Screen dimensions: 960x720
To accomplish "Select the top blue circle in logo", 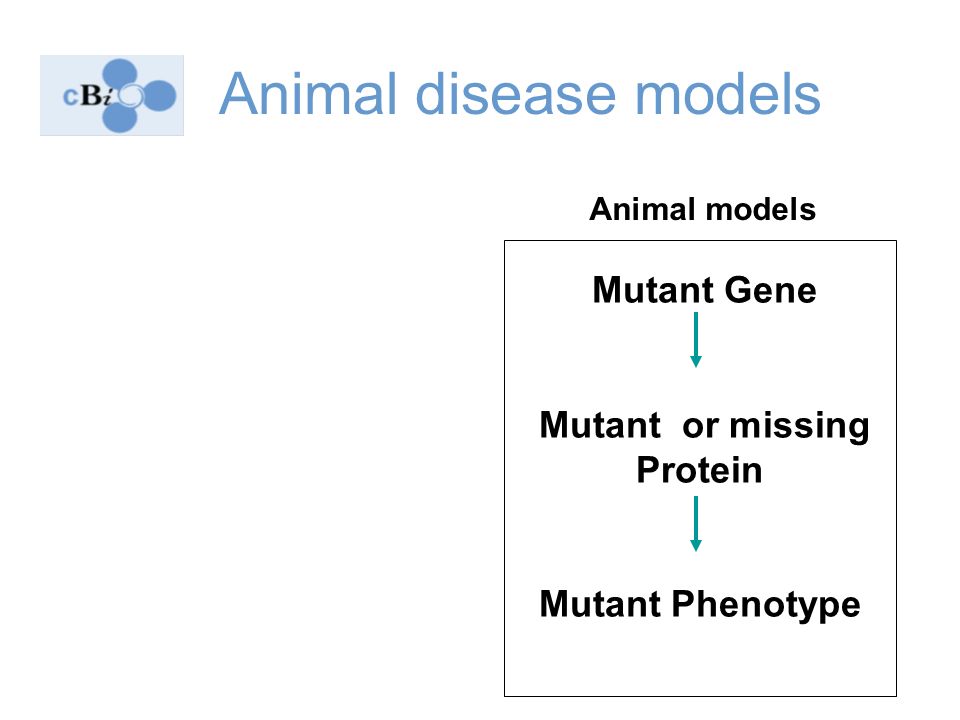I will [120, 75].
